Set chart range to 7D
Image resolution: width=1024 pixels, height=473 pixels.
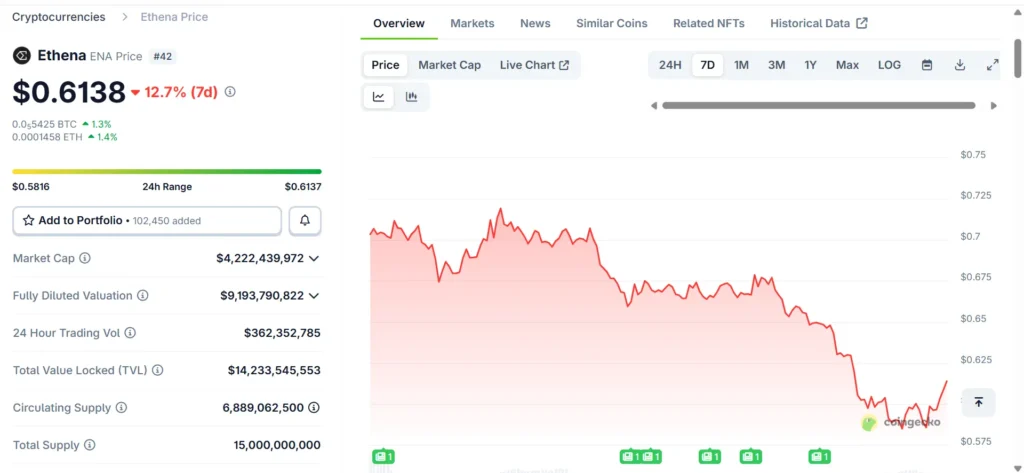(x=707, y=65)
